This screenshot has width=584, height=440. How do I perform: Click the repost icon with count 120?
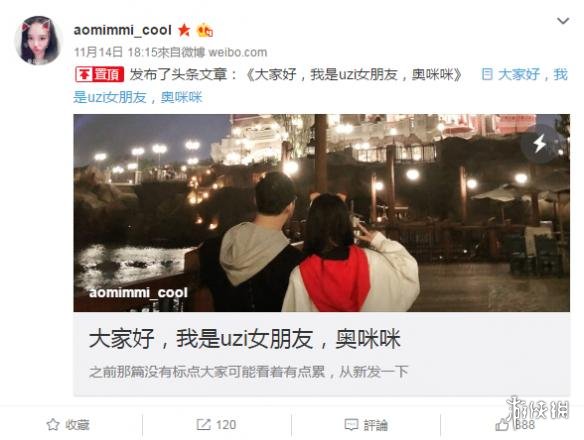[203, 424]
